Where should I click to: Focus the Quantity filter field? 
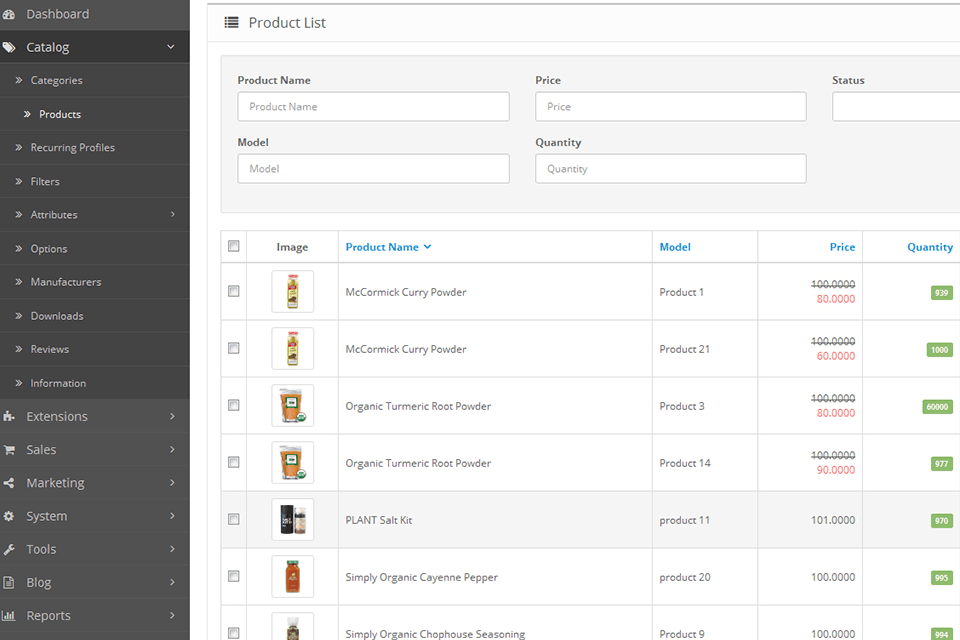(x=670, y=168)
